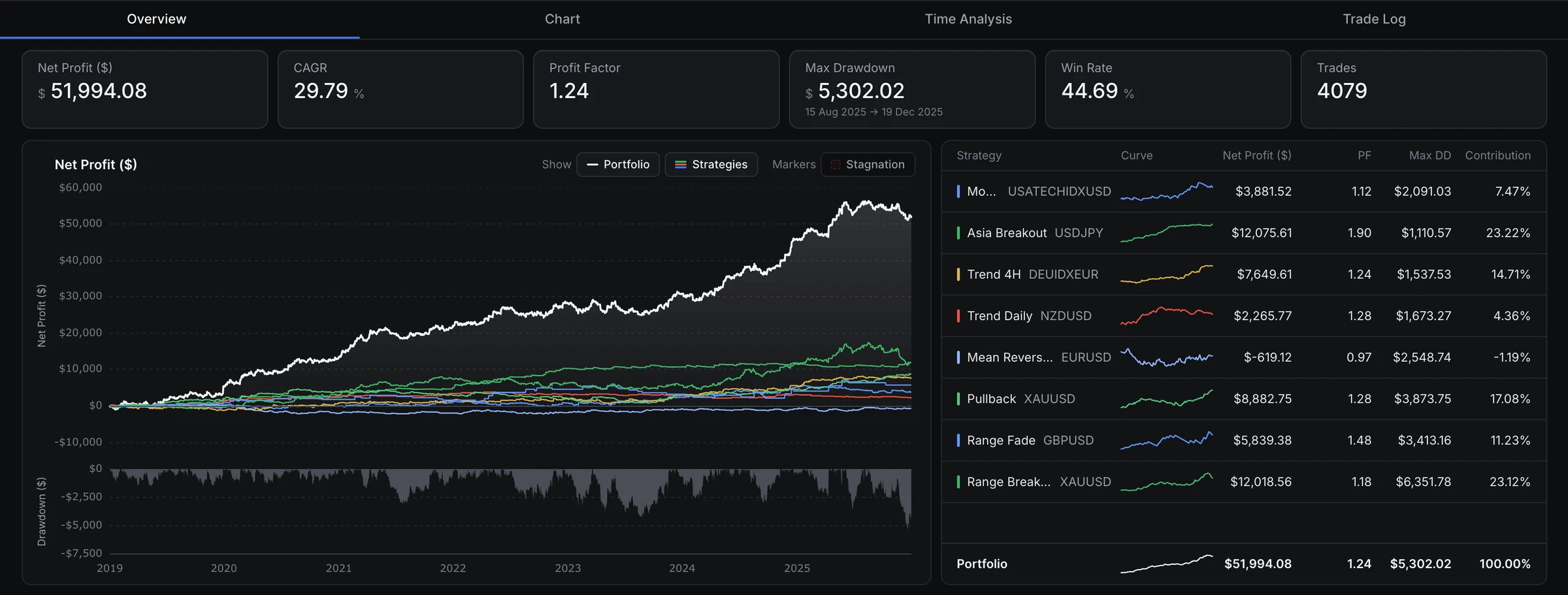Viewport: 1568px width, 595px height.
Task: Toggle the Stagnation markers
Action: click(x=868, y=165)
